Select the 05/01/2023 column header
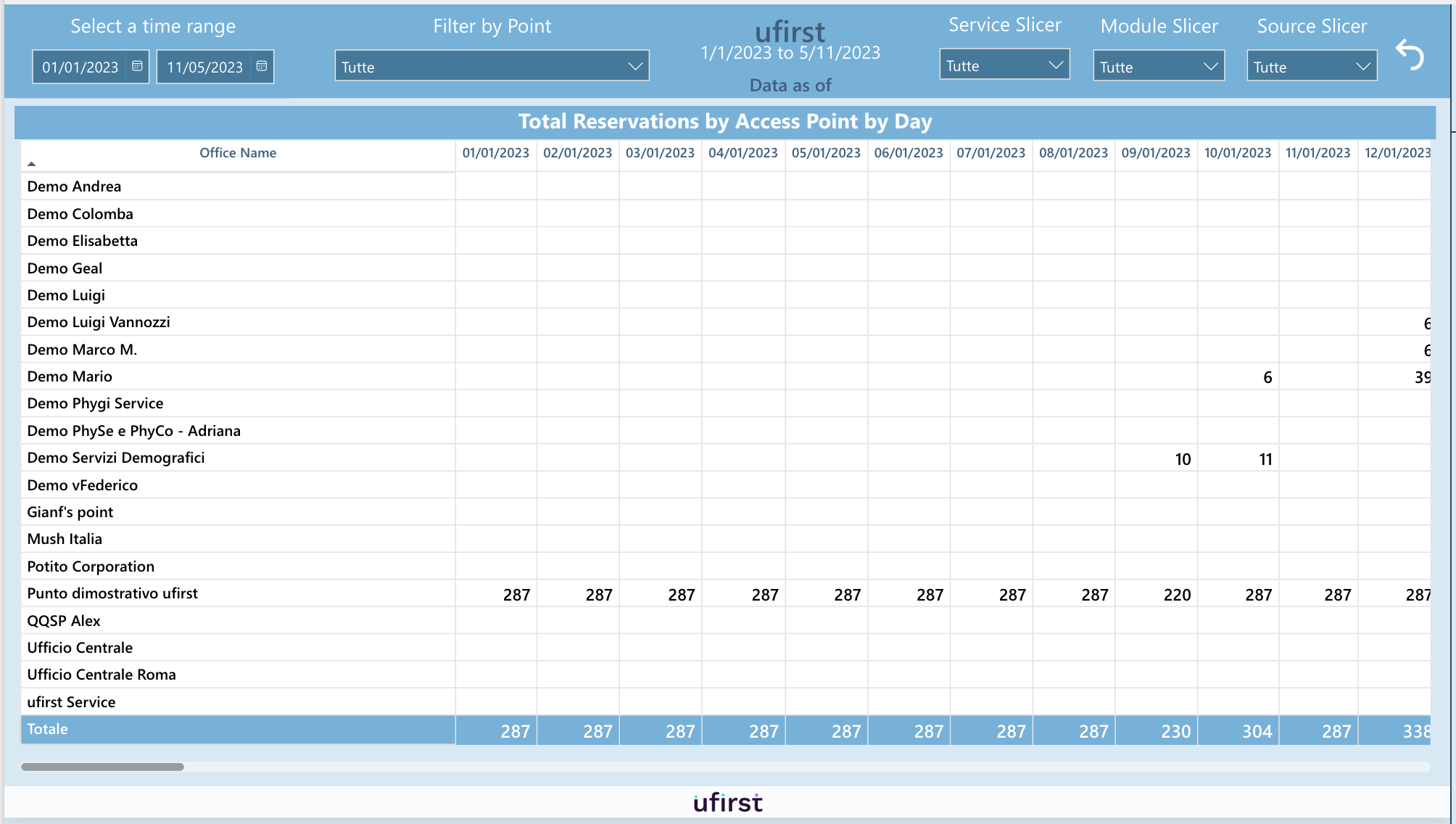The height and width of the screenshot is (824, 1456). click(x=826, y=152)
